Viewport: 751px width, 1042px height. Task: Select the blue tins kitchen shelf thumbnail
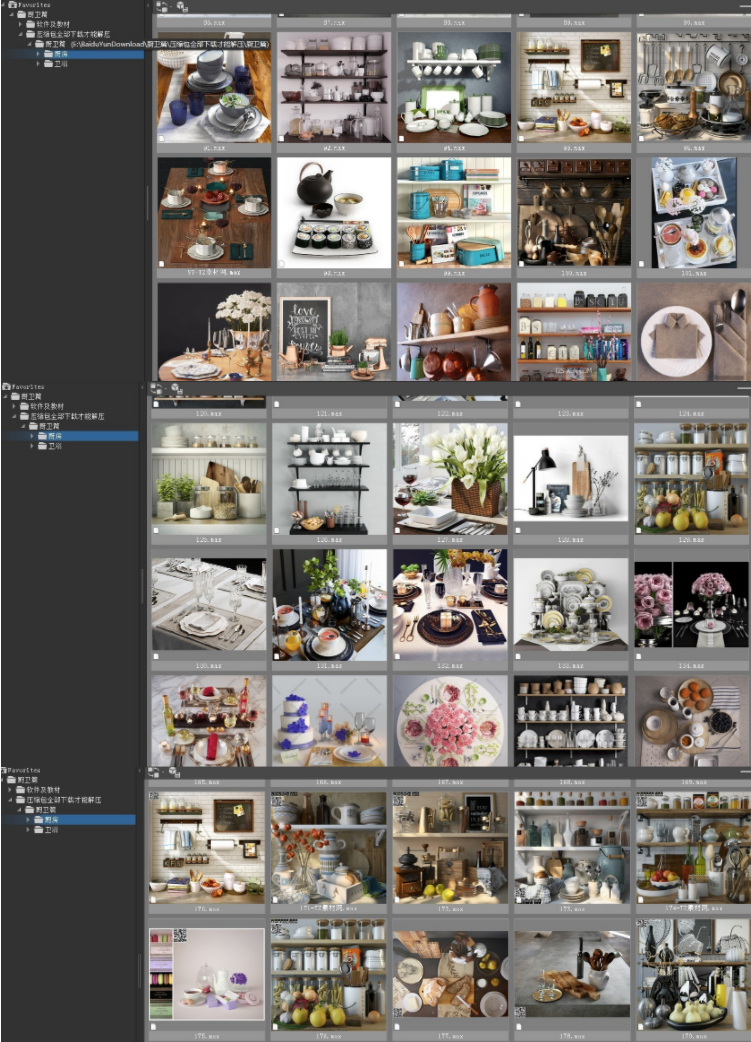(x=454, y=213)
